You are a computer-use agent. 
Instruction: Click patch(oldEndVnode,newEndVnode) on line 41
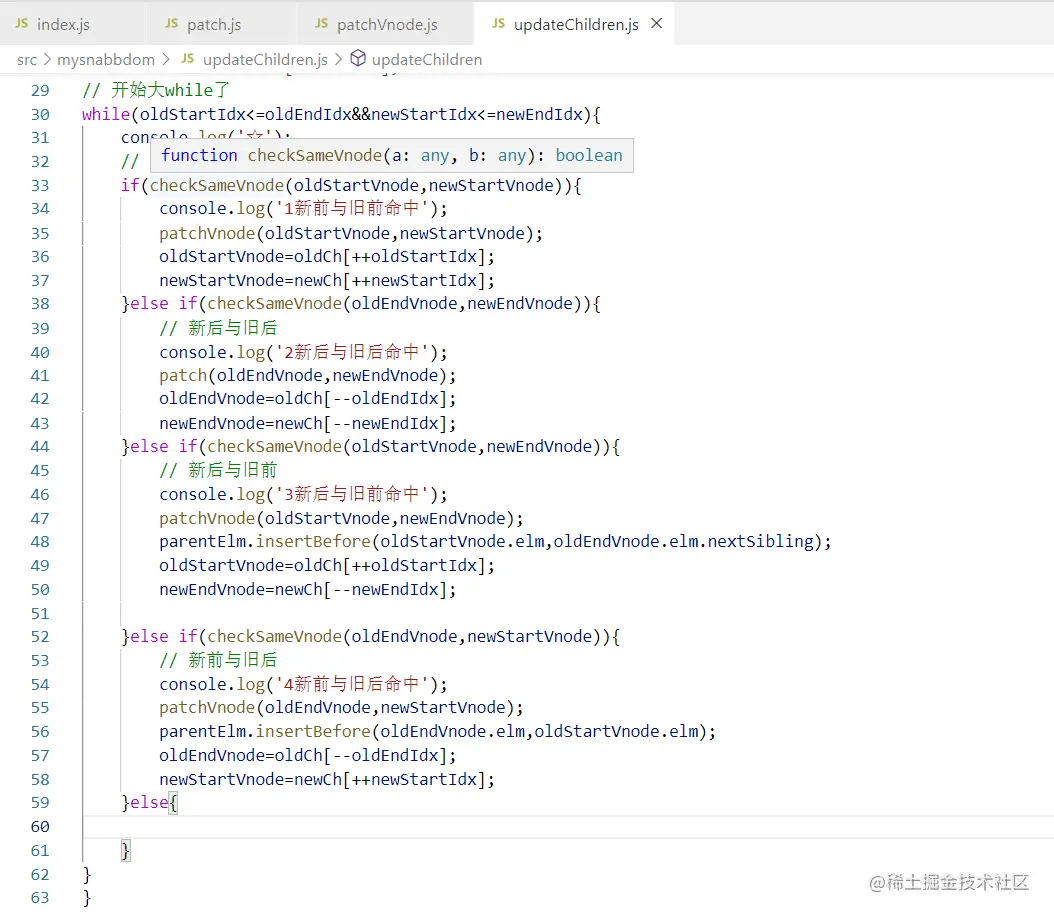[308, 376]
